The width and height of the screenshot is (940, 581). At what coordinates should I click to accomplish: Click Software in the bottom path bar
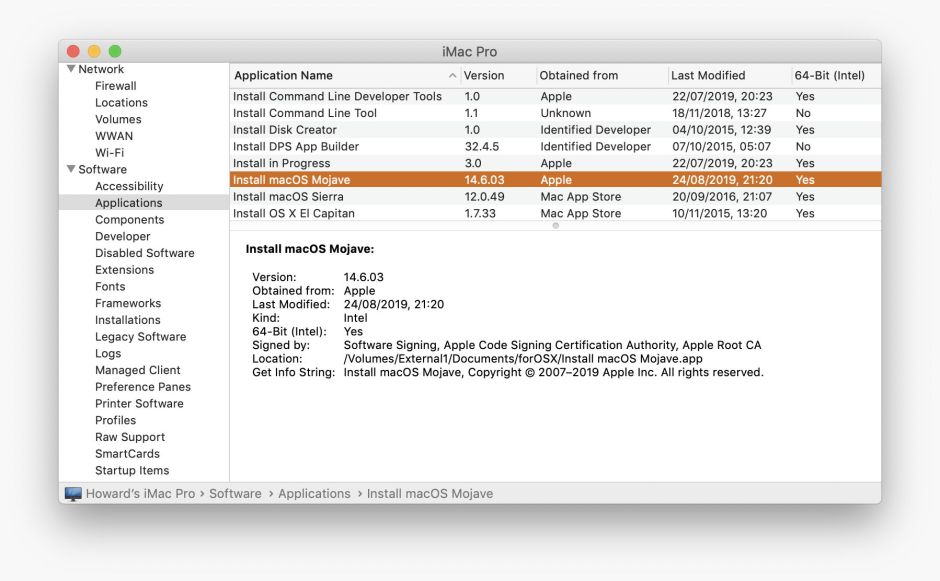tap(235, 494)
